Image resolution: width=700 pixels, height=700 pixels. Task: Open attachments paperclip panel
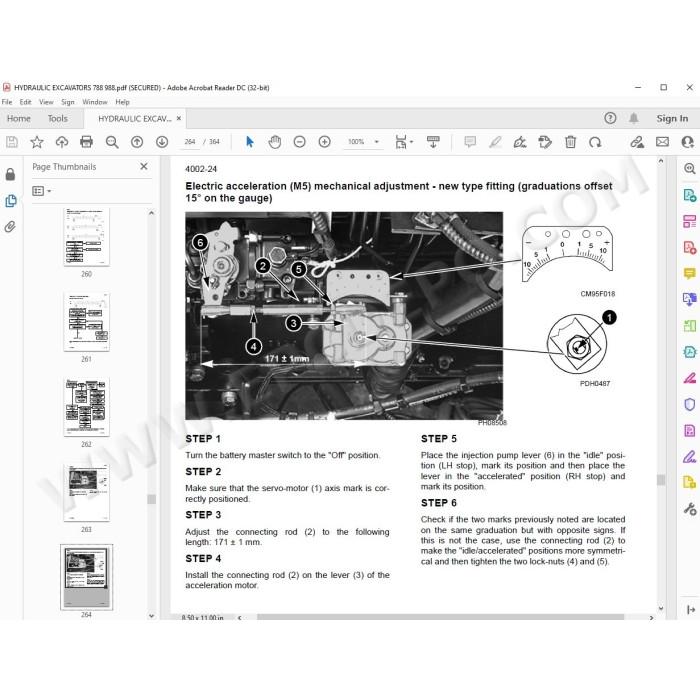click(x=10, y=227)
